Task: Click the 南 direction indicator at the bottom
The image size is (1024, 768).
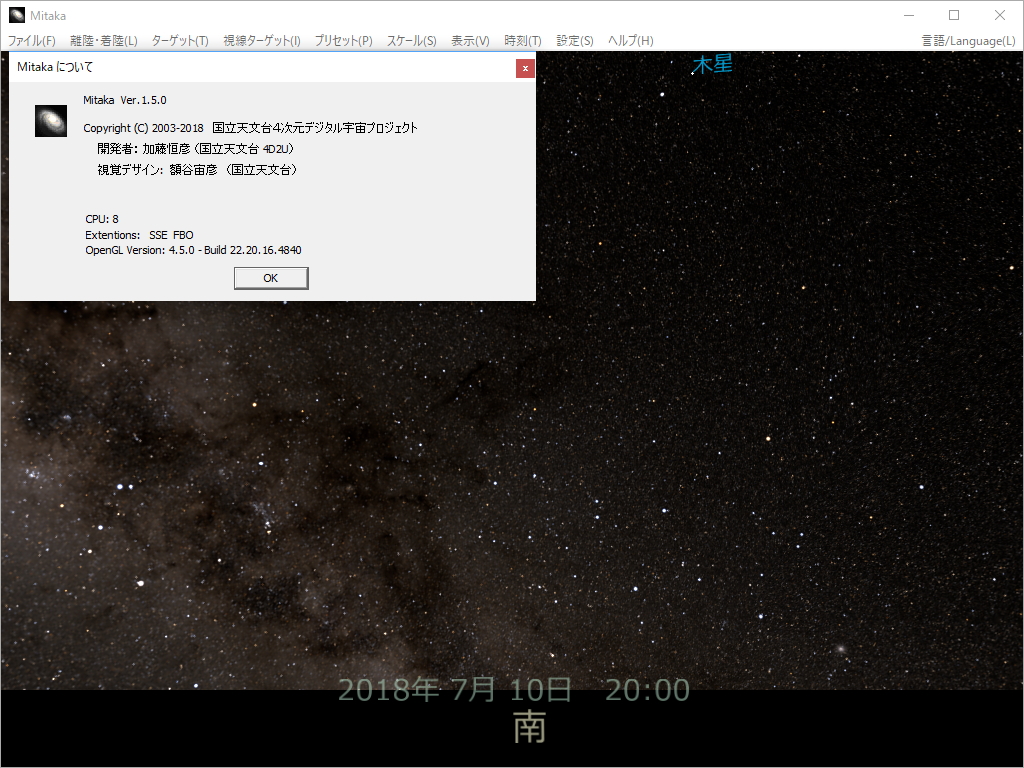Action: [530, 729]
